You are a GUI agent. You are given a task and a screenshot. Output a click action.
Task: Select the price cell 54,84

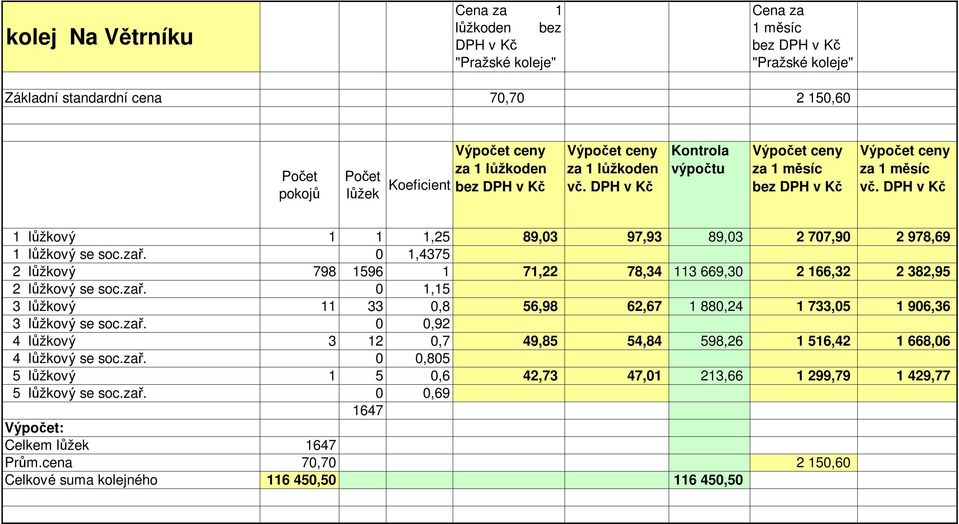pyautogui.click(x=616, y=341)
